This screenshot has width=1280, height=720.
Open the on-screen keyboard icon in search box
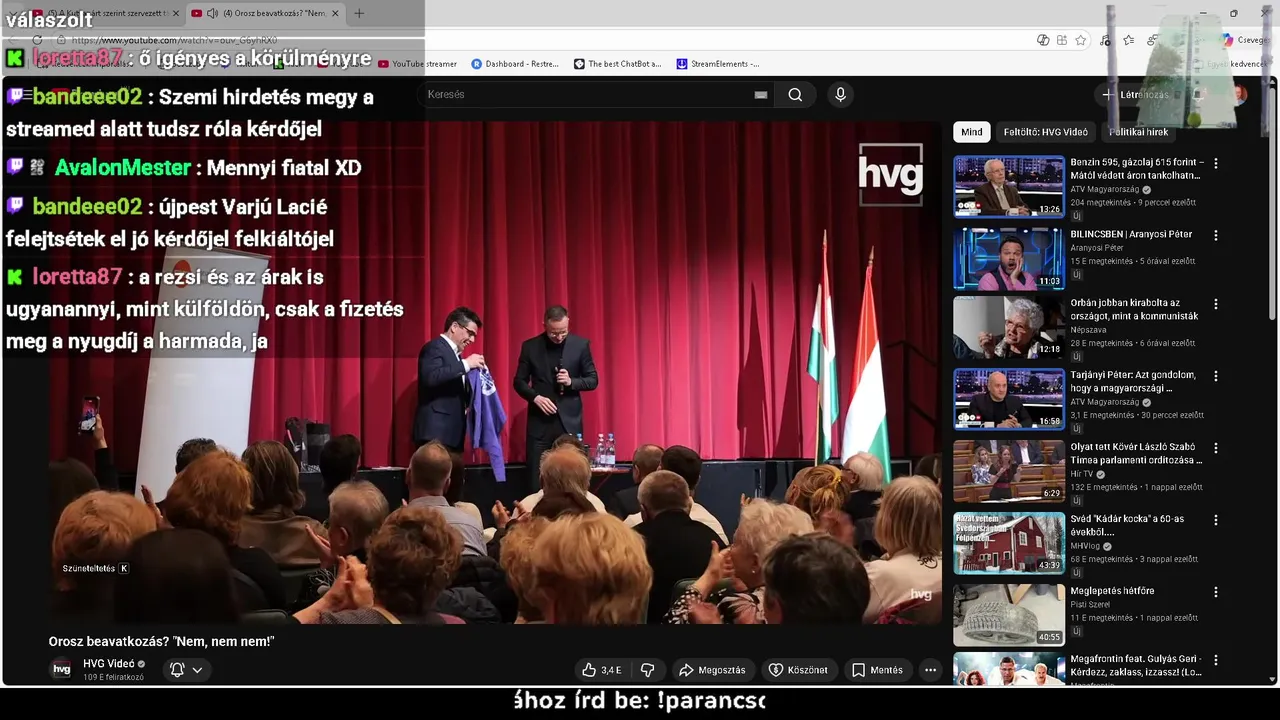point(761,95)
